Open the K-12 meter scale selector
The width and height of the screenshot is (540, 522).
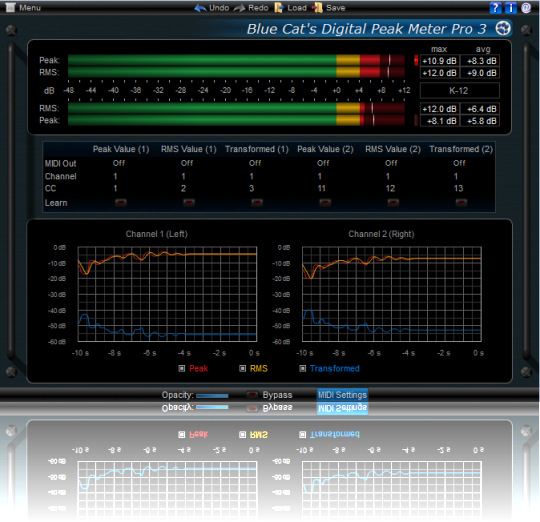[459, 91]
